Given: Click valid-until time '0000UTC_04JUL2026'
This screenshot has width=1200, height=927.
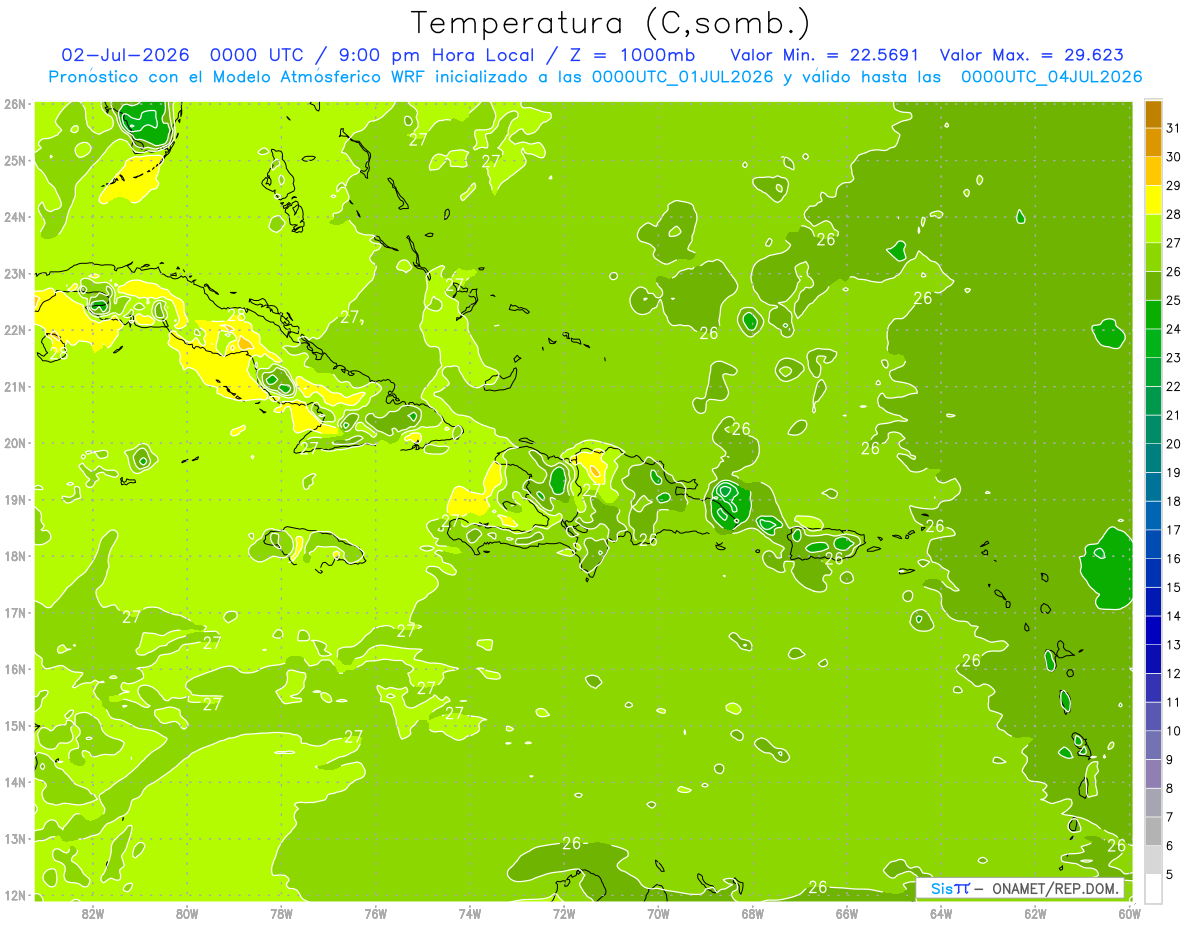Looking at the screenshot, I should [1051, 76].
